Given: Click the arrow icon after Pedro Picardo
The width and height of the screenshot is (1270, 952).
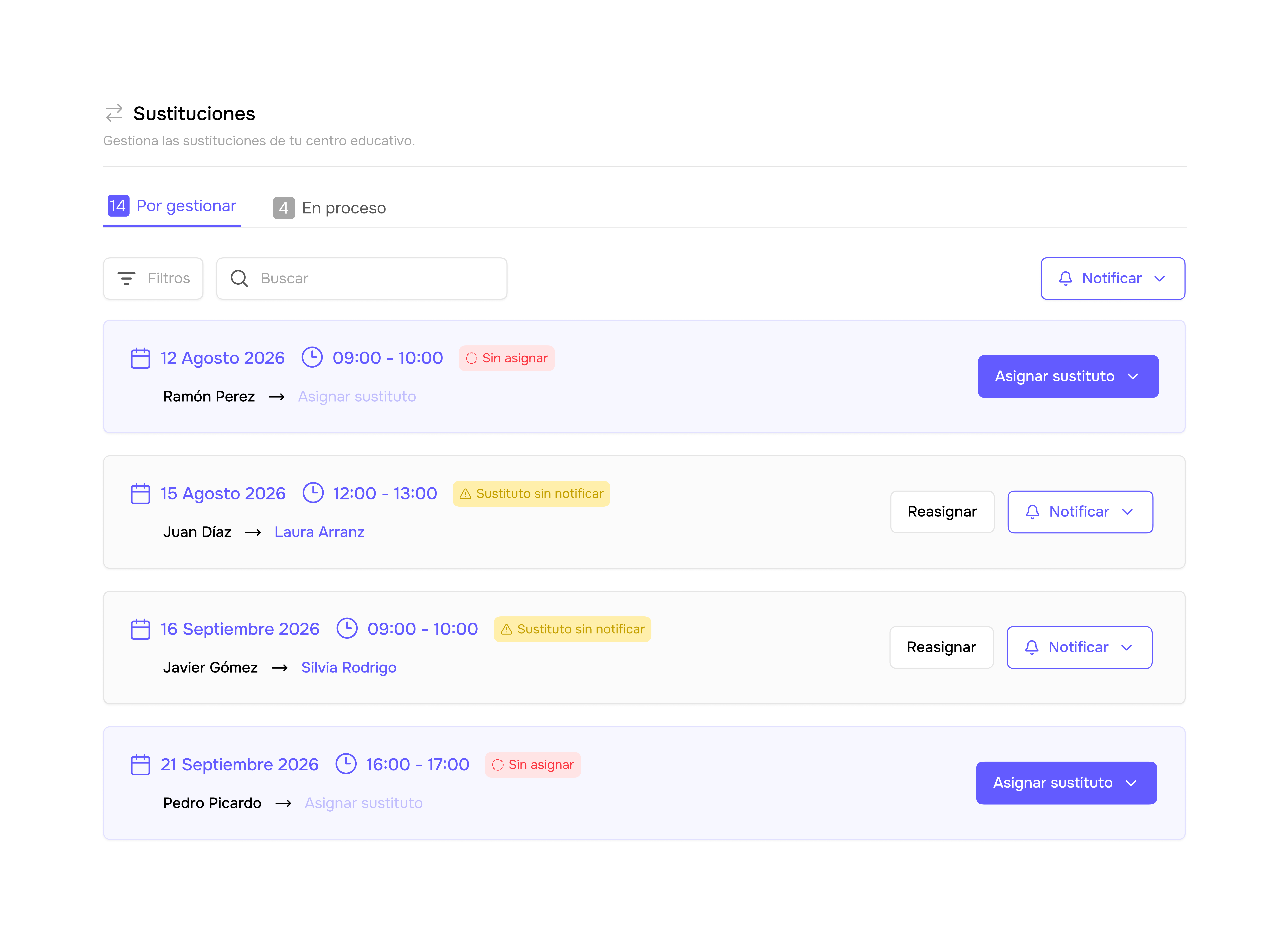Looking at the screenshot, I should click(x=283, y=803).
